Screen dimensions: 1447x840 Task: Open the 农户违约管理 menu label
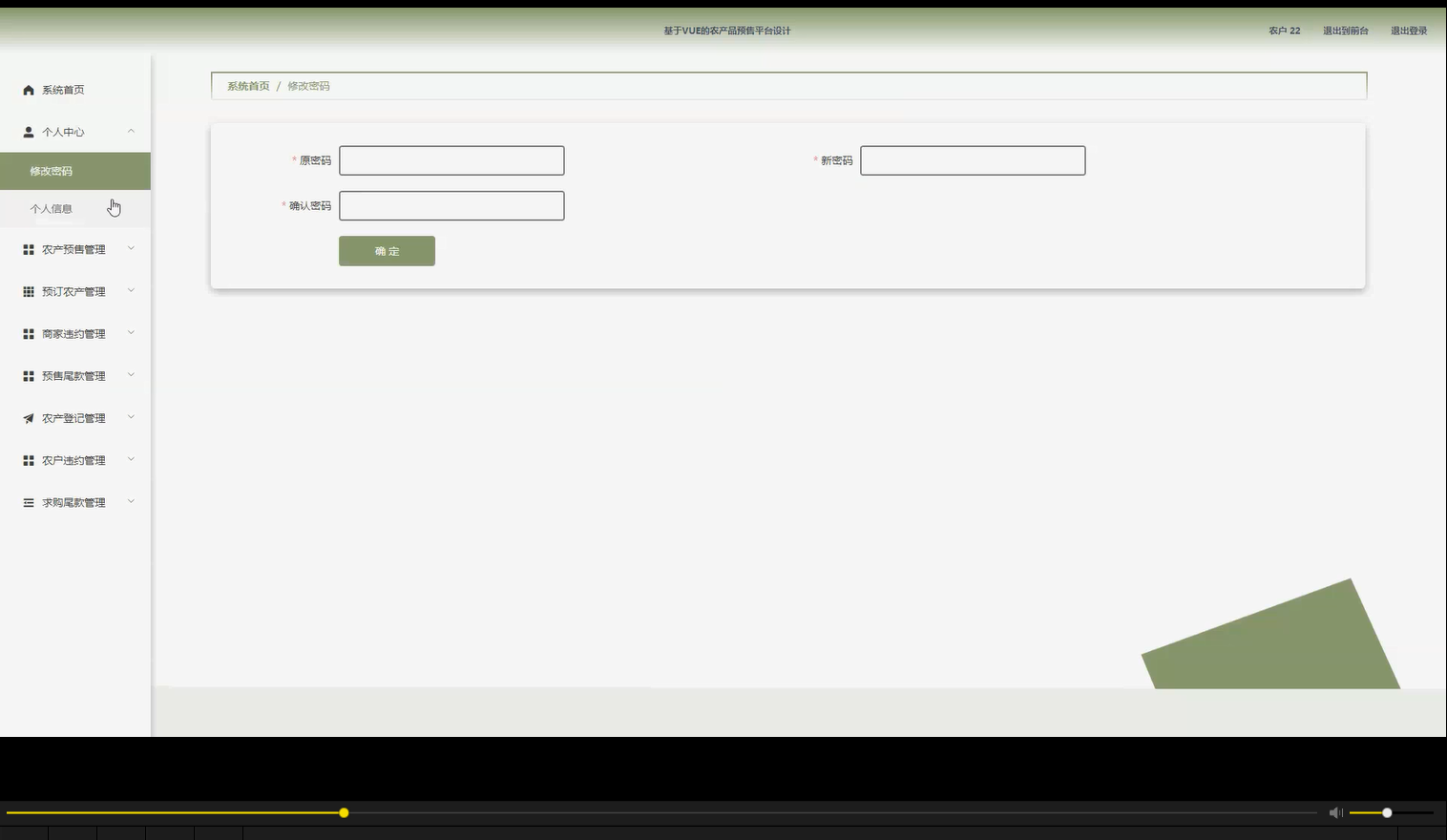pyautogui.click(x=73, y=460)
